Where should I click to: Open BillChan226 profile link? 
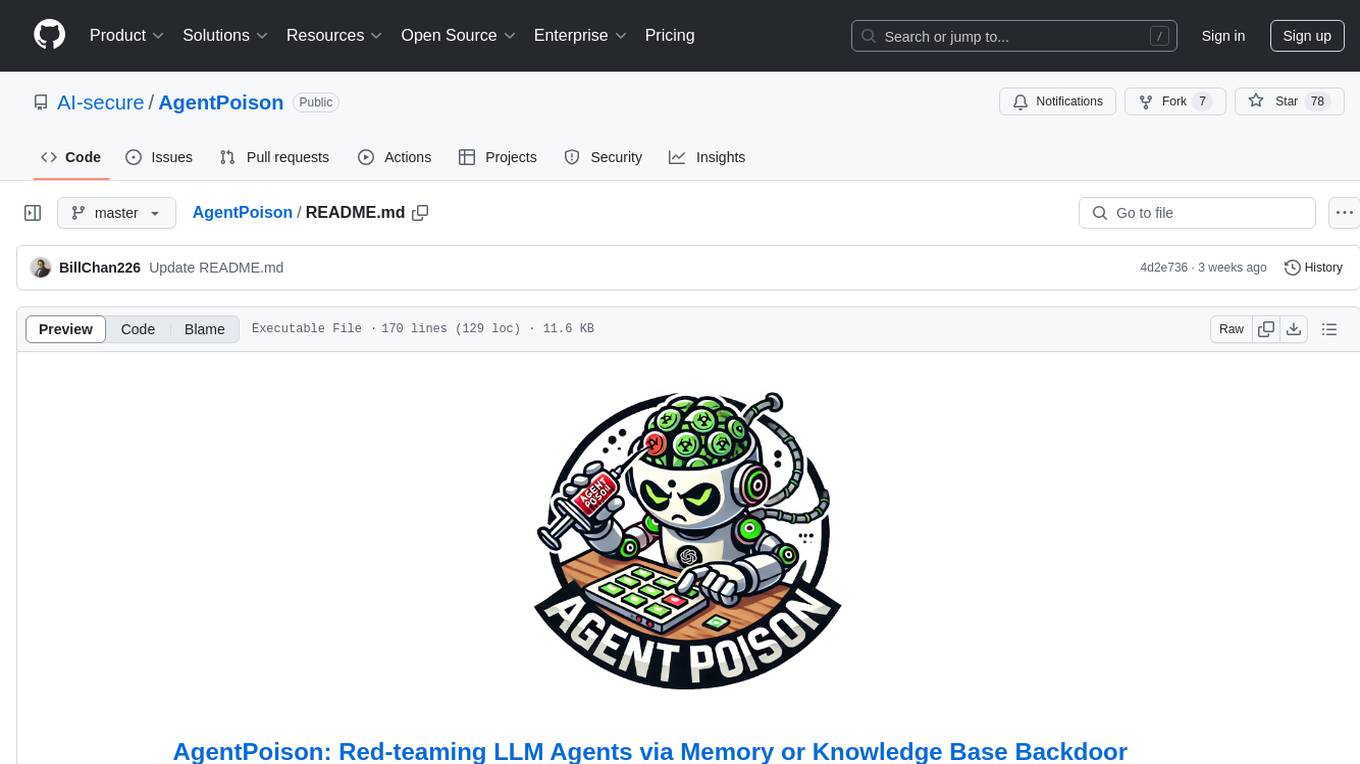[100, 267]
